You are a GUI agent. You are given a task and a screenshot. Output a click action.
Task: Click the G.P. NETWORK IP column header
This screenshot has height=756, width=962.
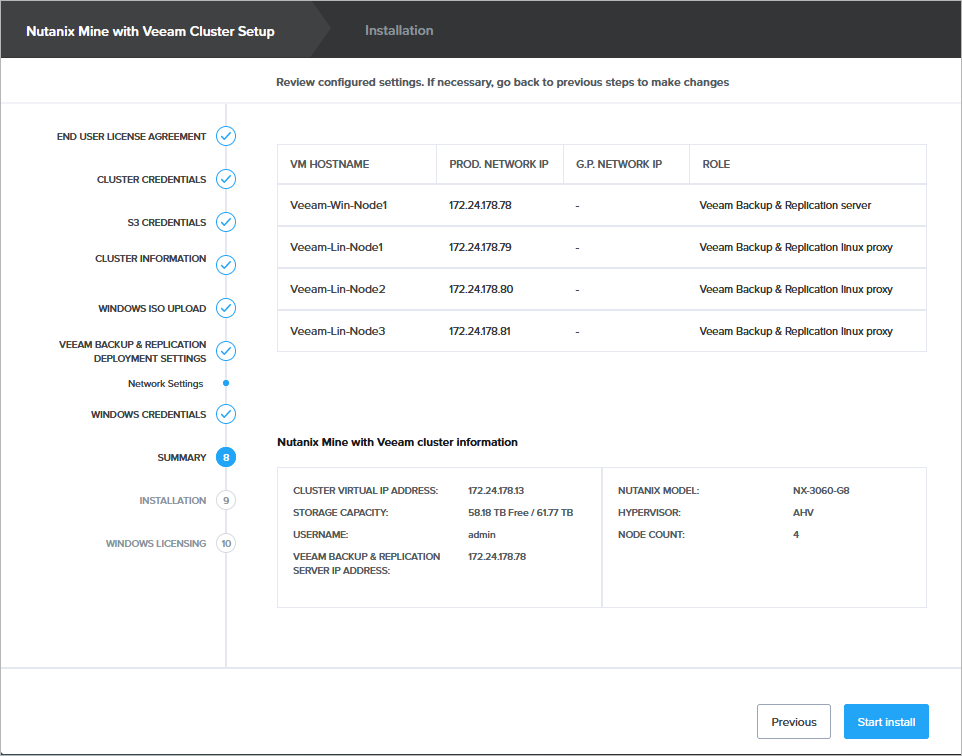click(626, 164)
